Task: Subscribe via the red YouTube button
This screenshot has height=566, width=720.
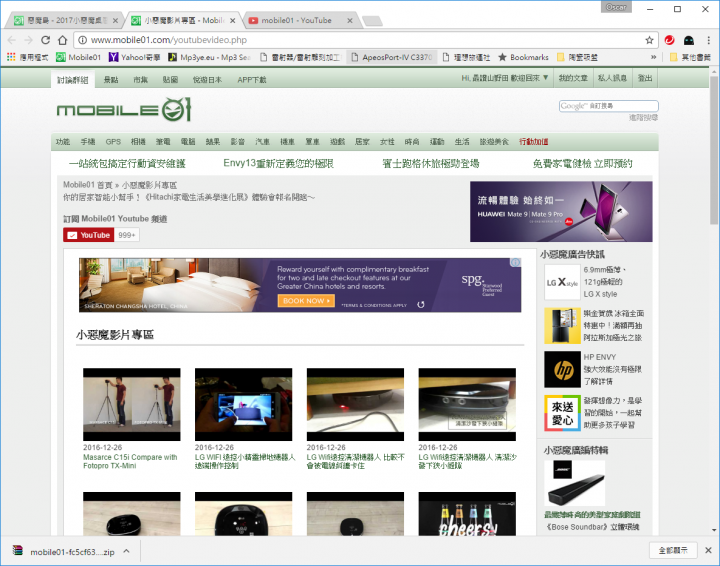Action: [x=89, y=235]
